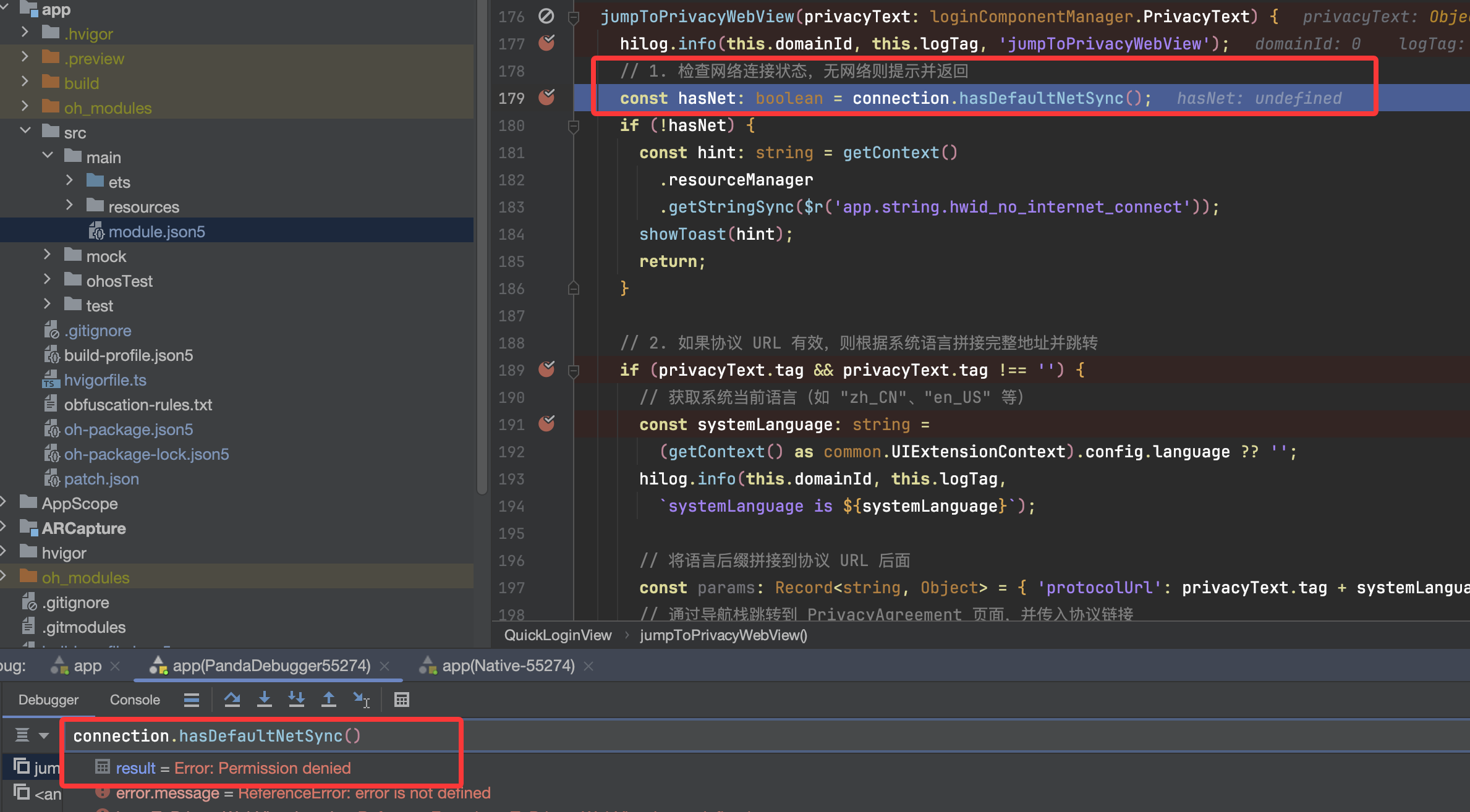Screen dimensions: 1470x812
Task: Expand the .preview folder
Action: pos(25,57)
